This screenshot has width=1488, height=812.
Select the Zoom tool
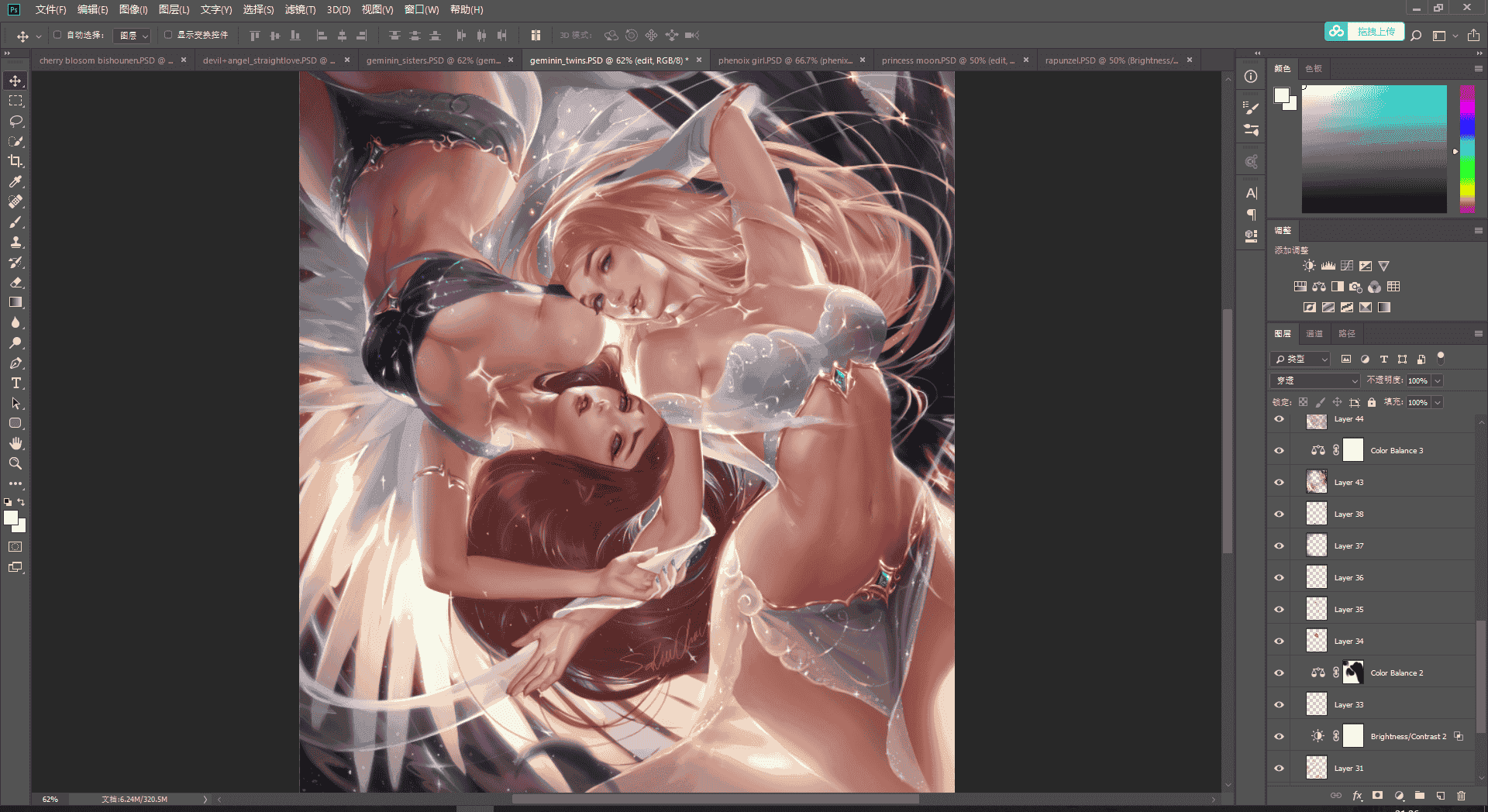[15, 463]
